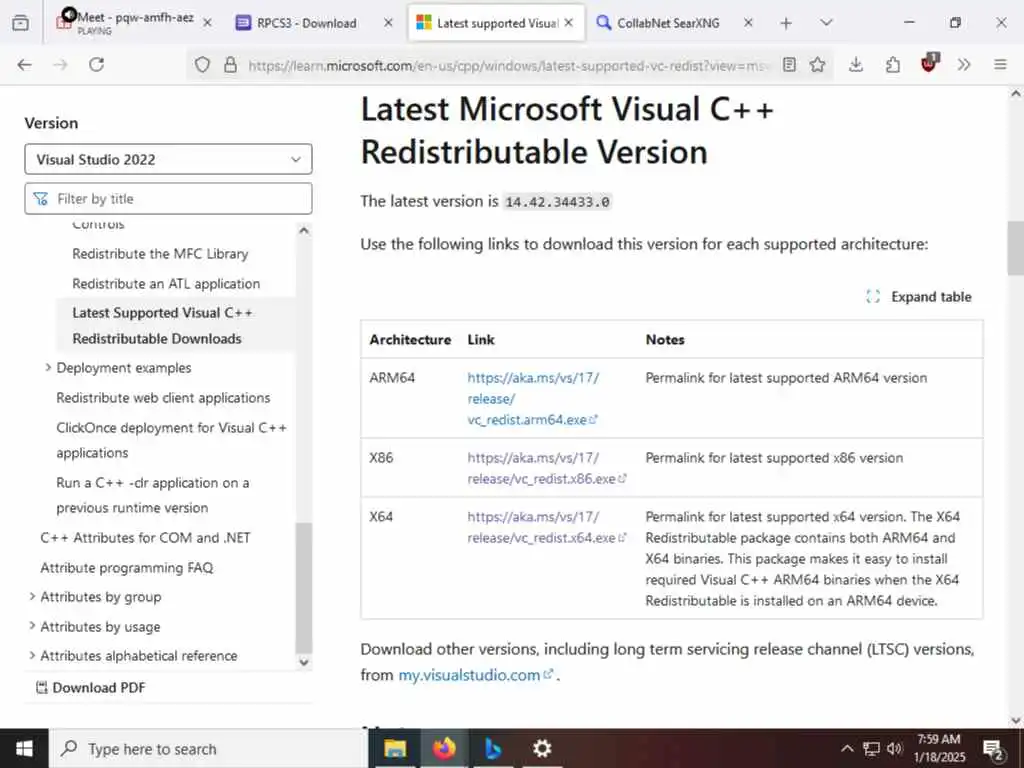Image resolution: width=1024 pixels, height=768 pixels.
Task: Open Run a C++ -clr application item
Action: pyautogui.click(x=153, y=495)
